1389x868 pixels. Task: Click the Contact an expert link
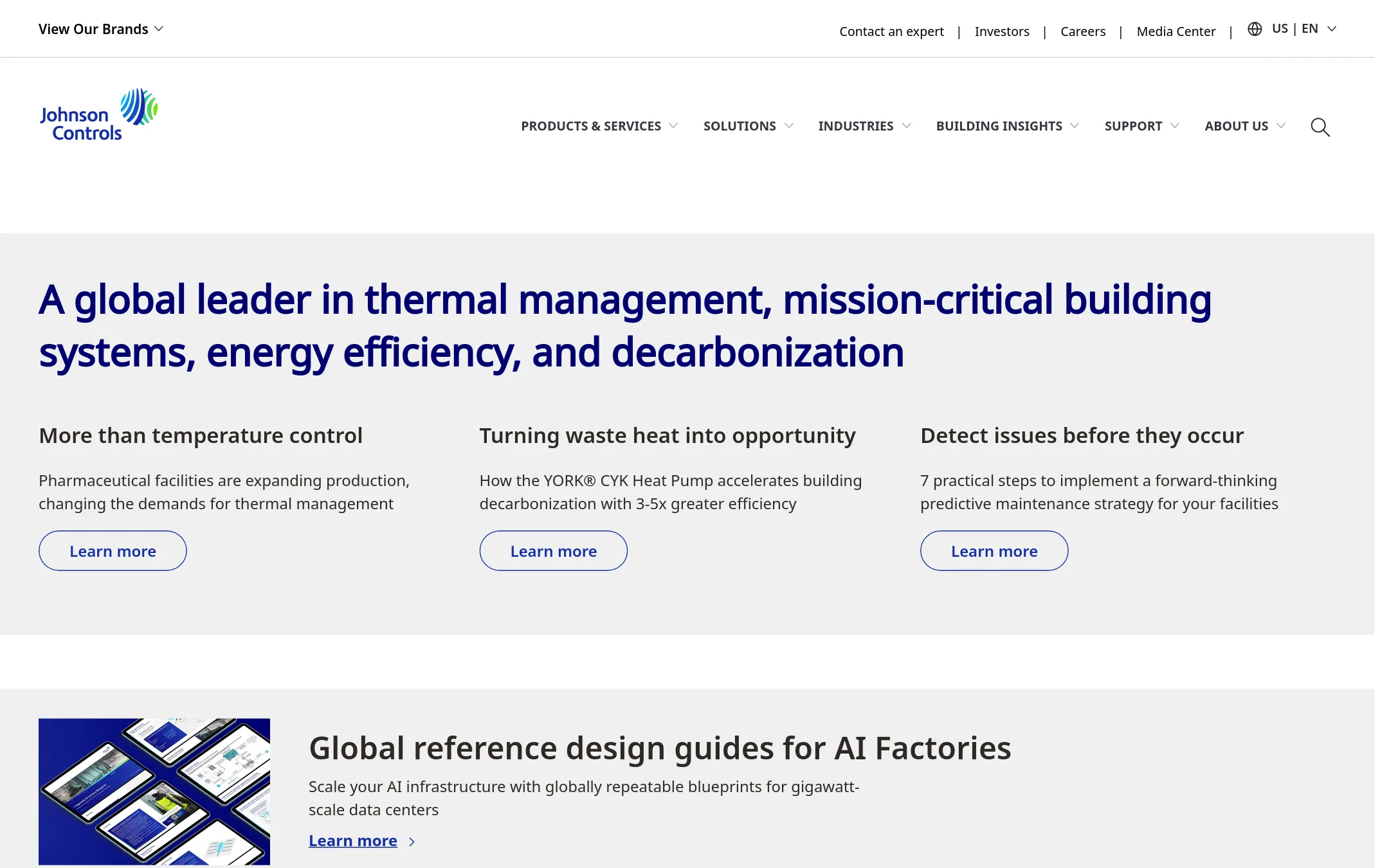point(891,32)
